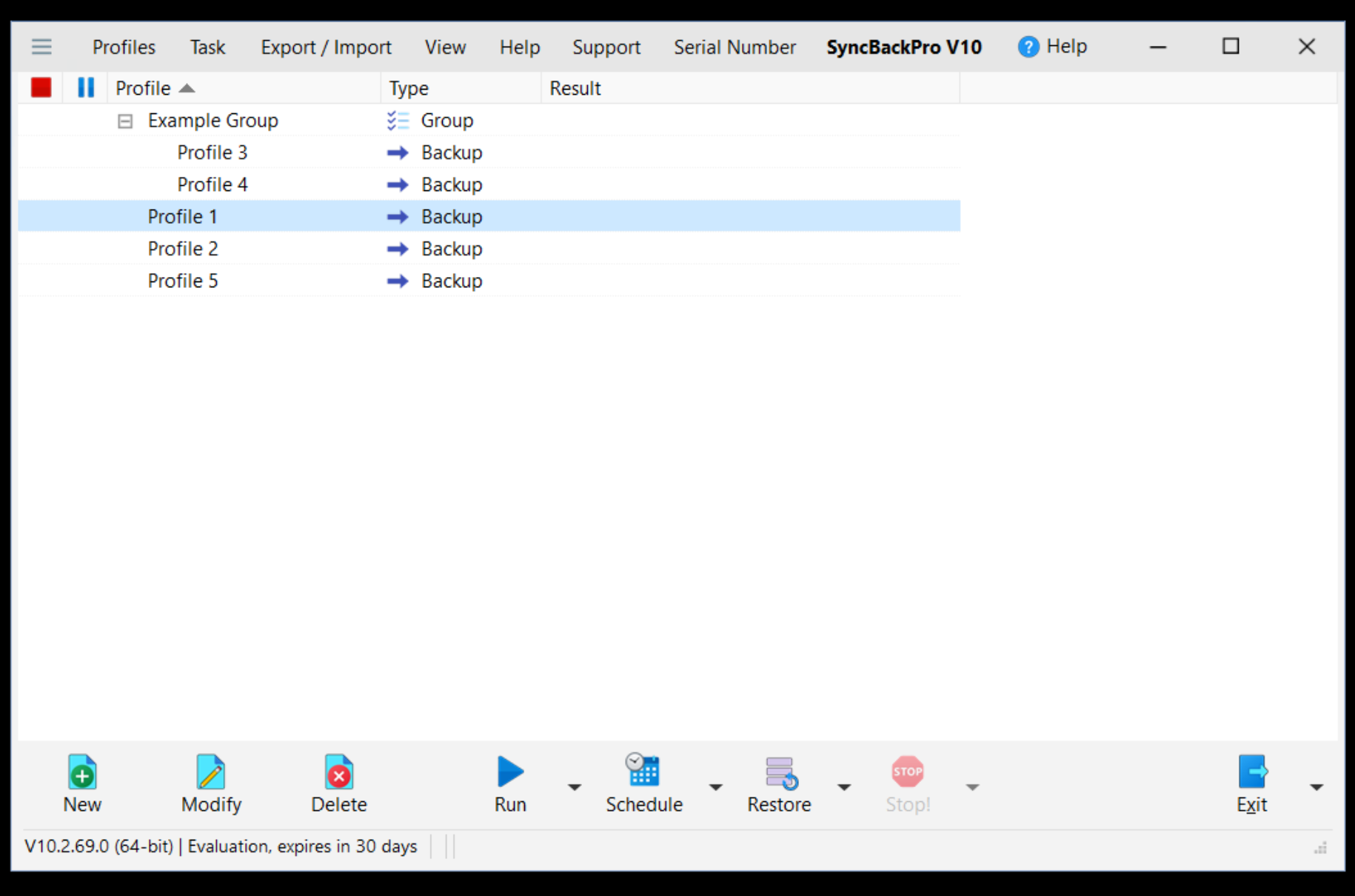Viewport: 1355px width, 896px height.
Task: Open the Restore dropdown arrow
Action: (x=843, y=786)
